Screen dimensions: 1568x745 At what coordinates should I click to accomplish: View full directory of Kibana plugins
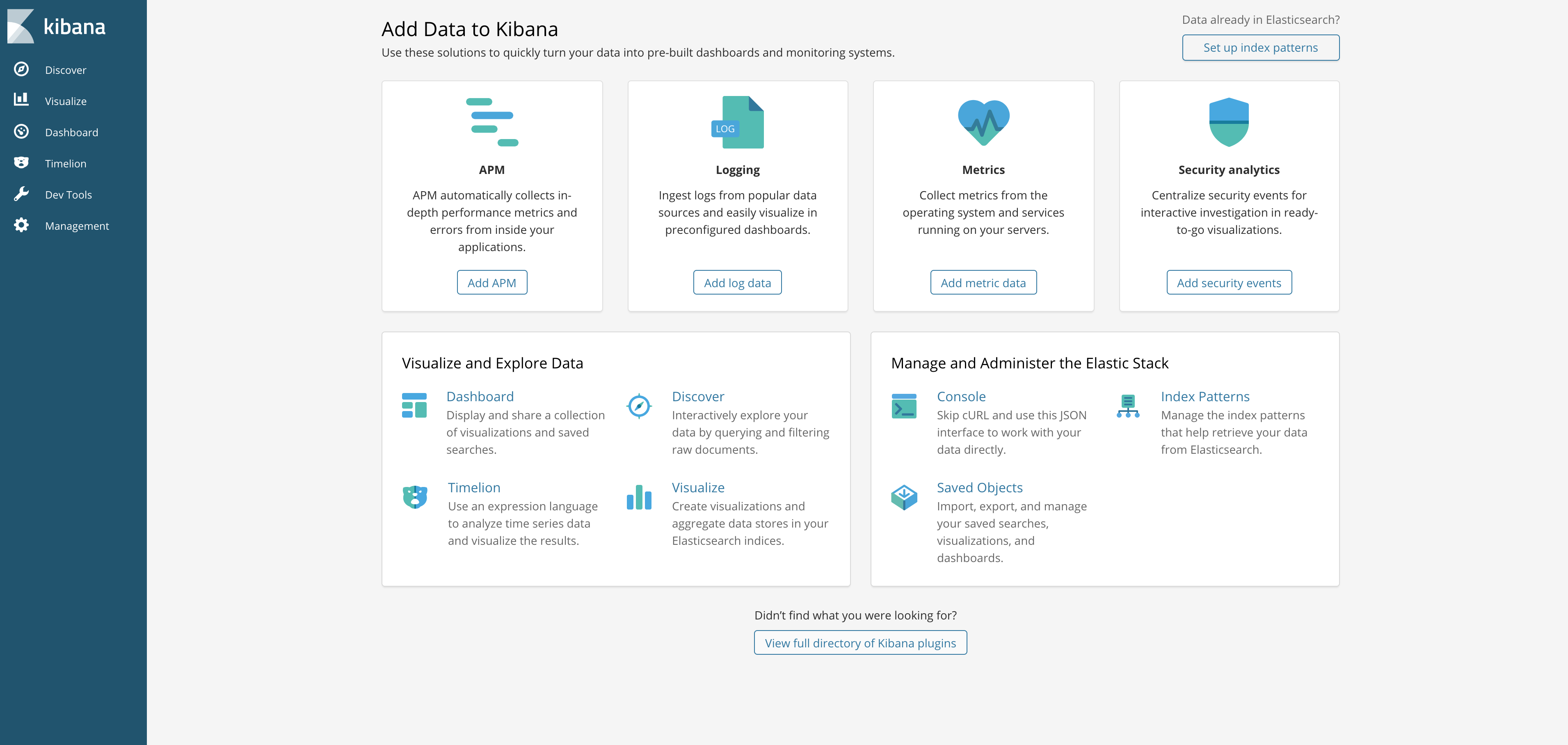point(860,643)
